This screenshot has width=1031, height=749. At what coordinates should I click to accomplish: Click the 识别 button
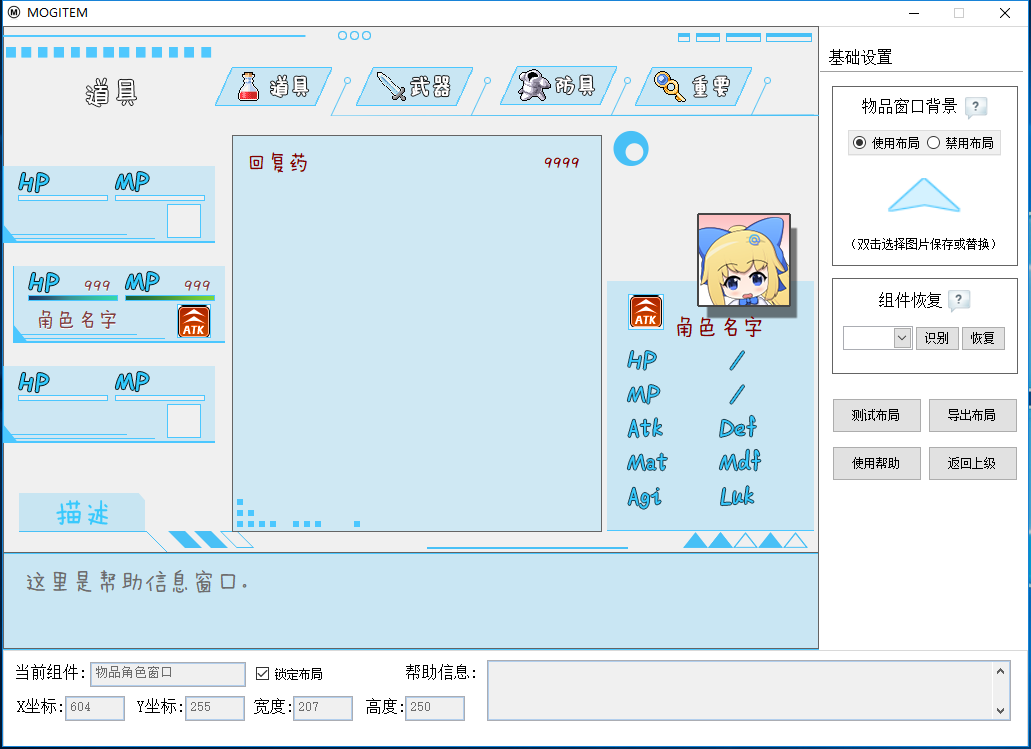[x=937, y=338]
